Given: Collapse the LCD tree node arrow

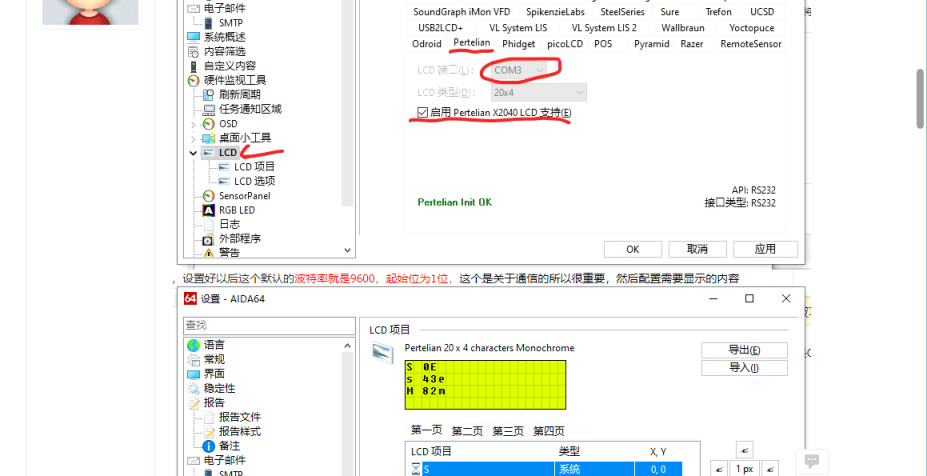Looking at the screenshot, I should pyautogui.click(x=193, y=153).
